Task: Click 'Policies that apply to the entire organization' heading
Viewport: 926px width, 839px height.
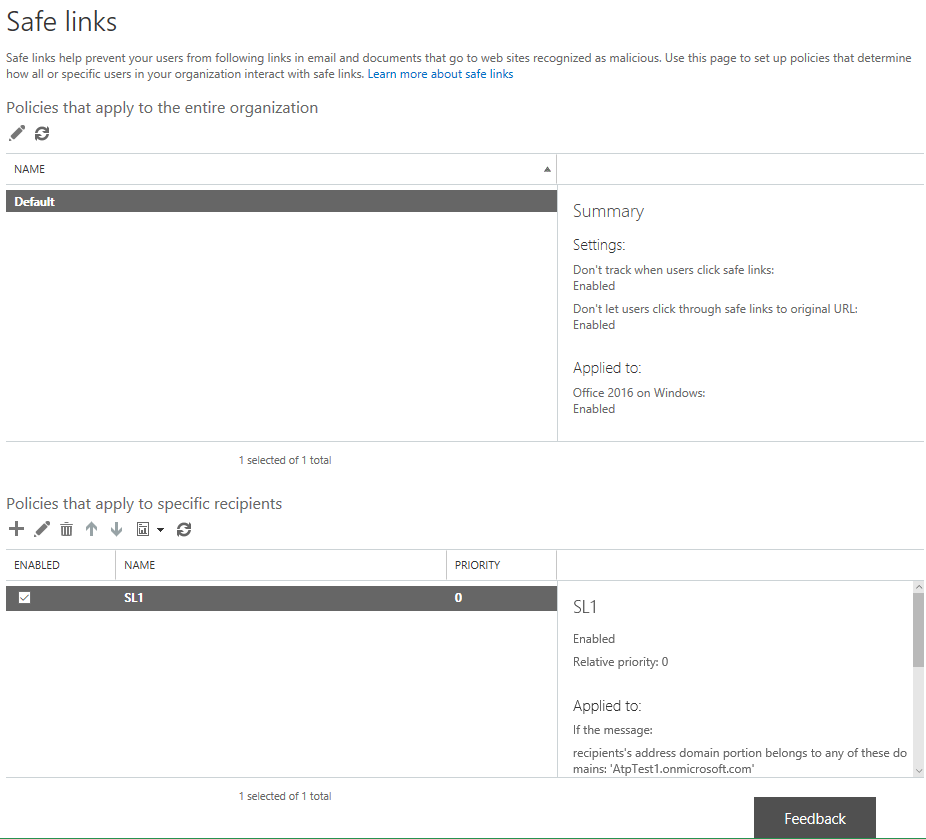Action: click(x=162, y=108)
